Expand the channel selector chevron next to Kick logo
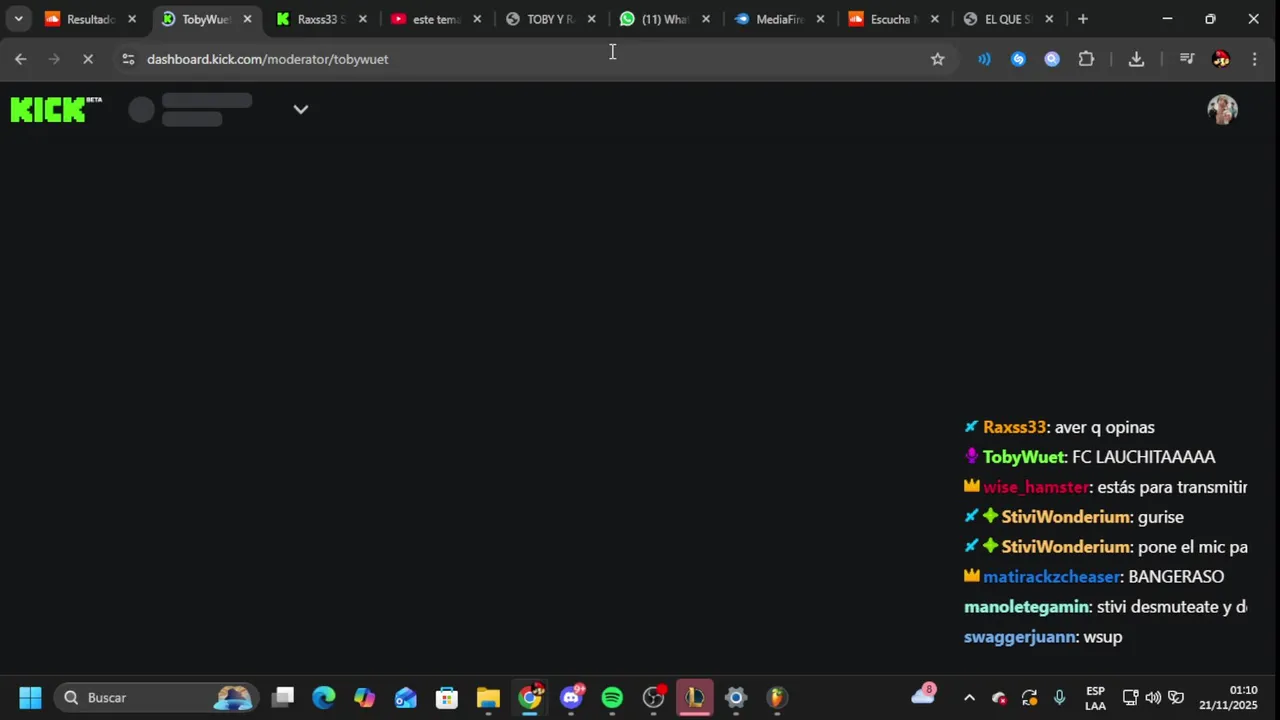This screenshot has height=720, width=1280. click(301, 109)
